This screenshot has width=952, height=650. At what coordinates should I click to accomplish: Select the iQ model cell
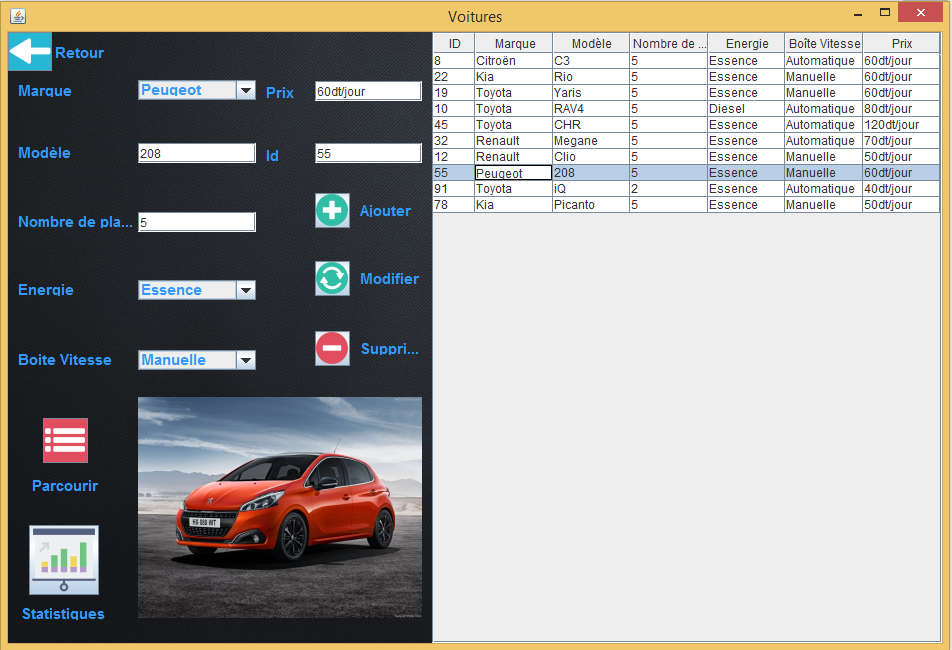point(591,189)
